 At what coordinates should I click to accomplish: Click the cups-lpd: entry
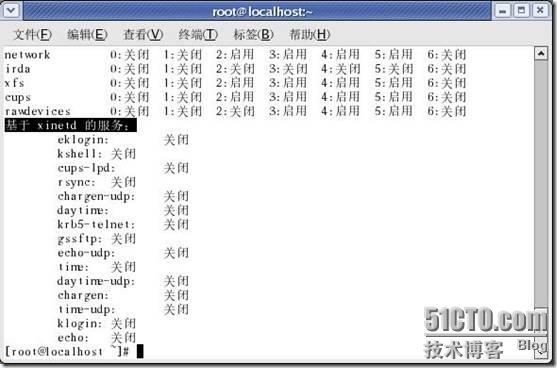[86, 168]
